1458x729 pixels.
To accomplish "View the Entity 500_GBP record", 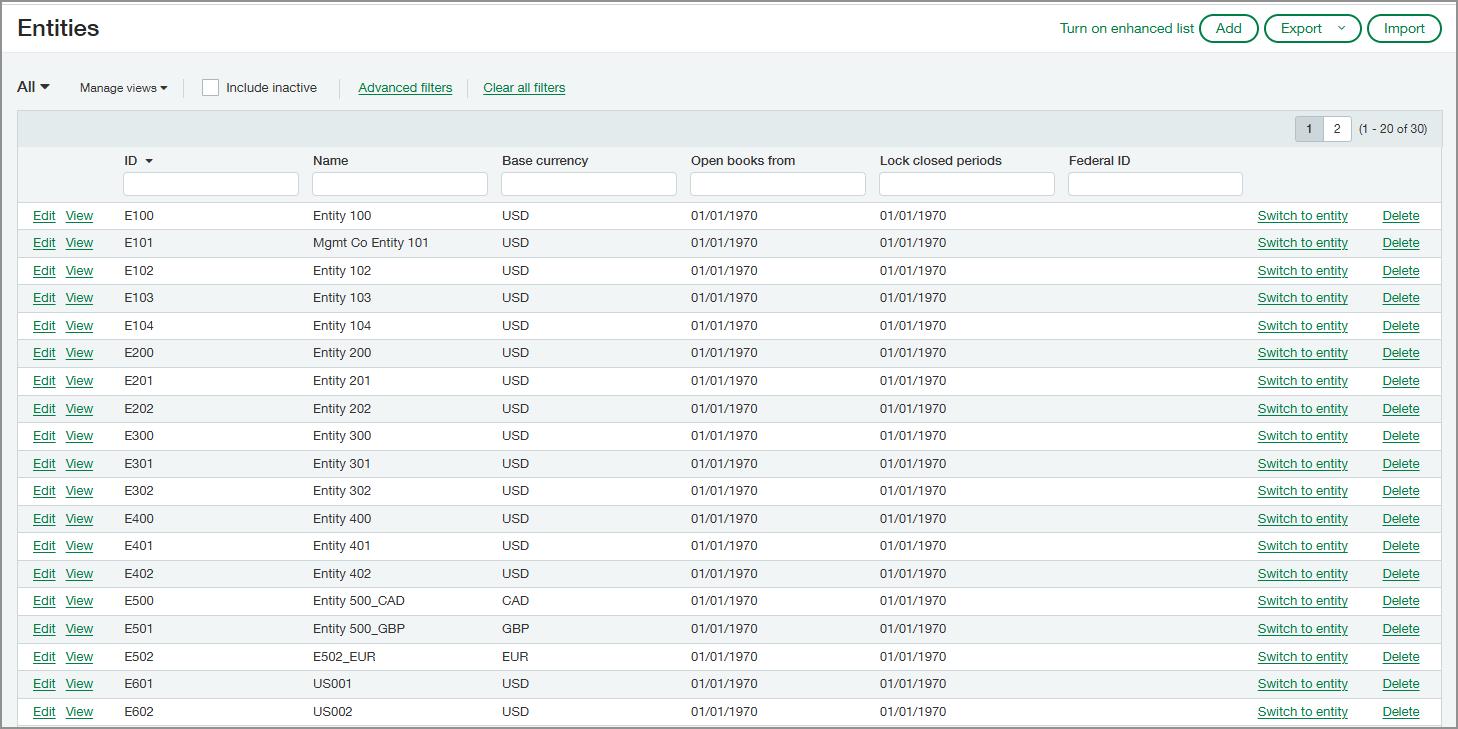I will coord(79,628).
